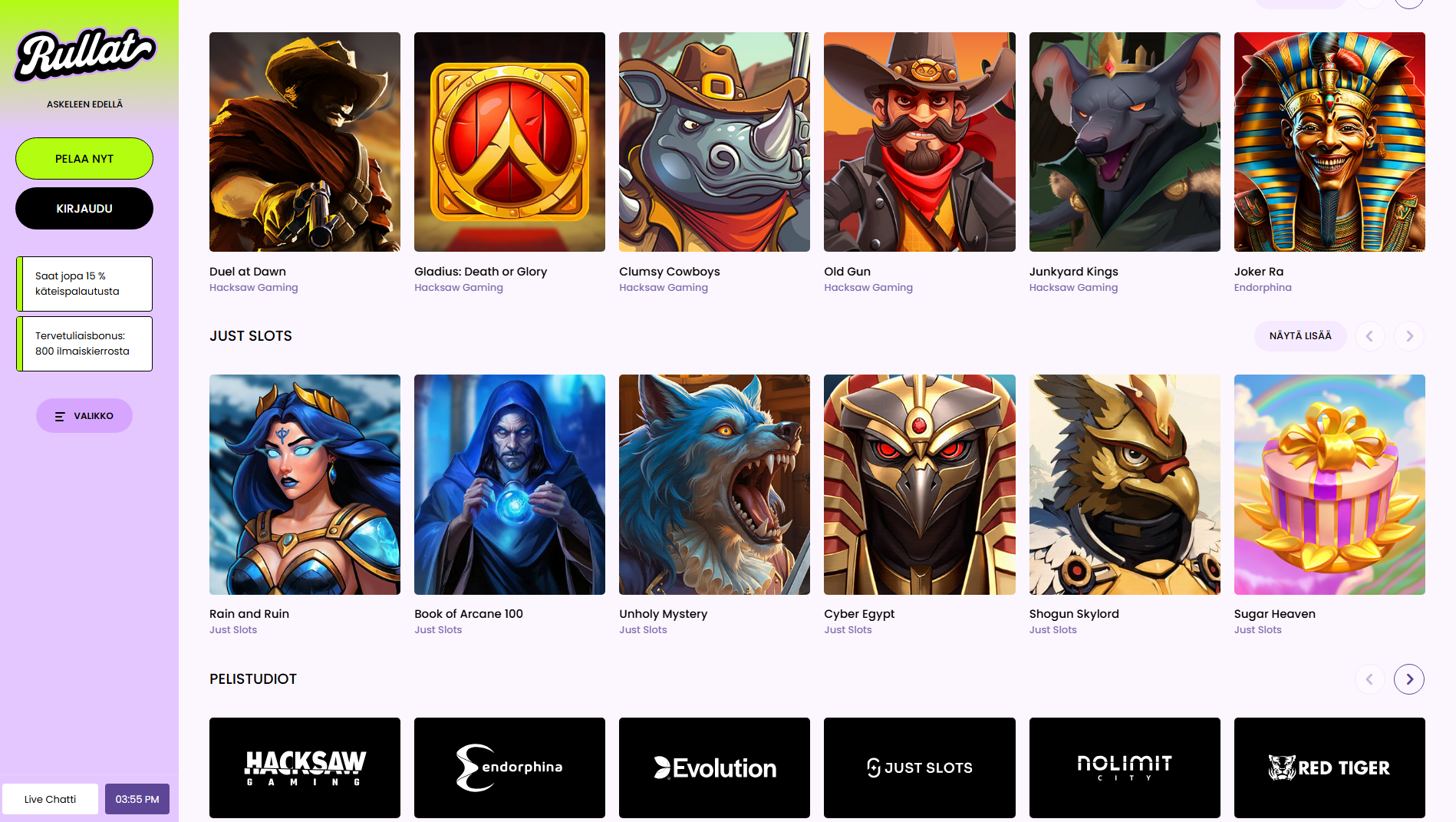Viewport: 1456px width, 822px height.
Task: Show next Pelistudiot studios
Action: 1409,679
